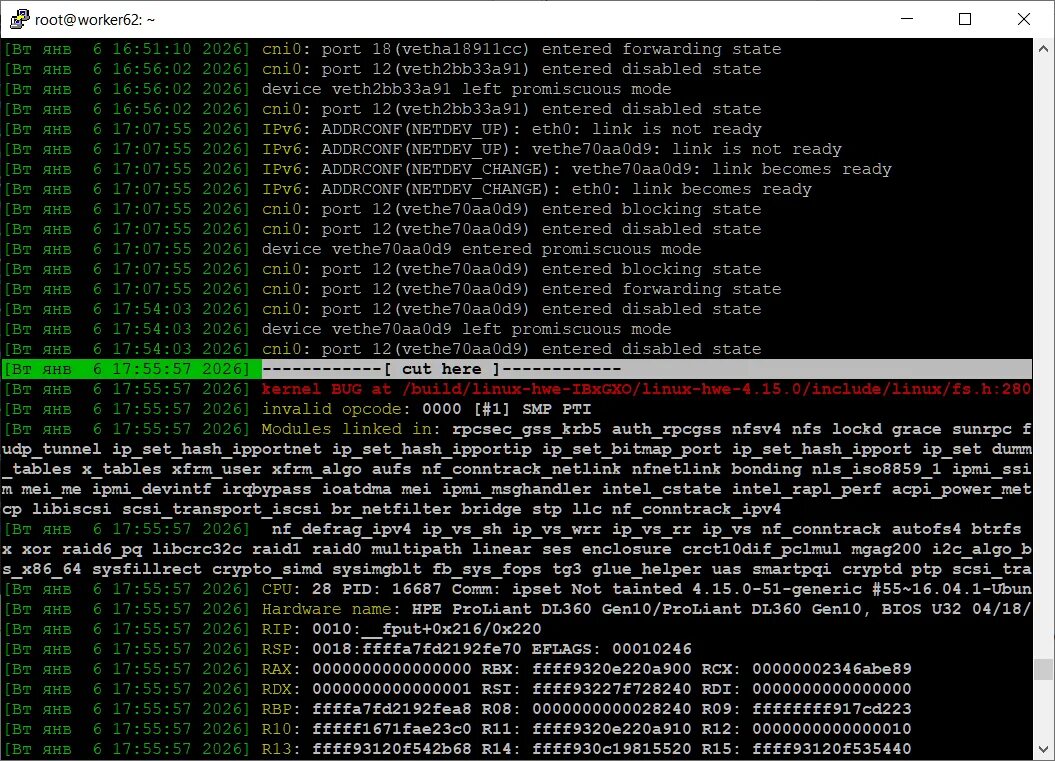Click 'crypto_simd' module name

coord(266,569)
